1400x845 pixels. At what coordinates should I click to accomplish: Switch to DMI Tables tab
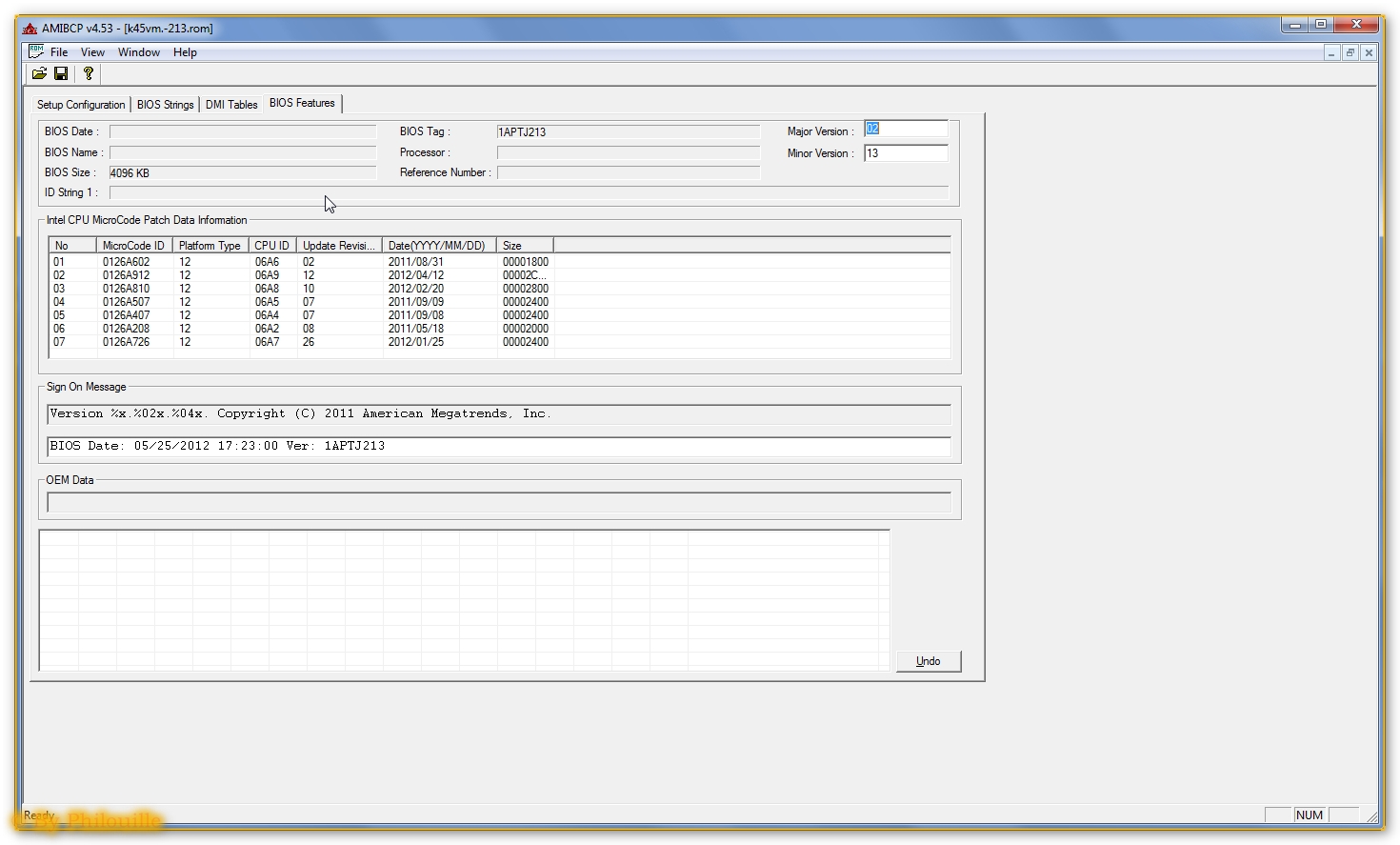pos(231,105)
